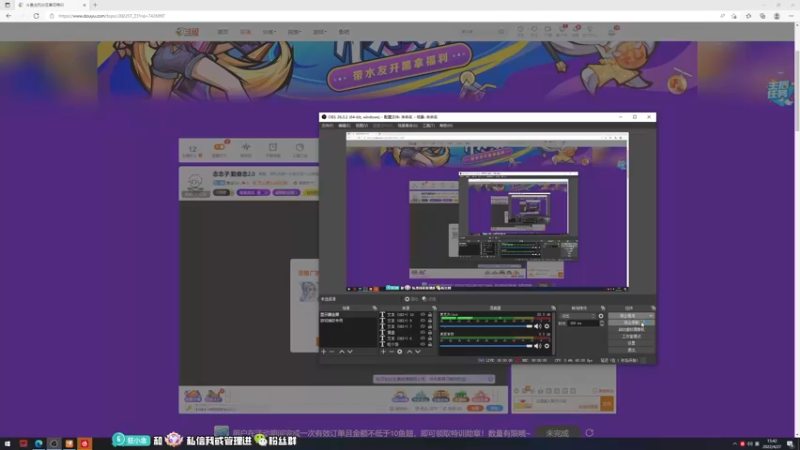Viewport: 800px width, 450px height.
Task: Remove selected source with minus icon in Sources panel
Action: (x=391, y=352)
